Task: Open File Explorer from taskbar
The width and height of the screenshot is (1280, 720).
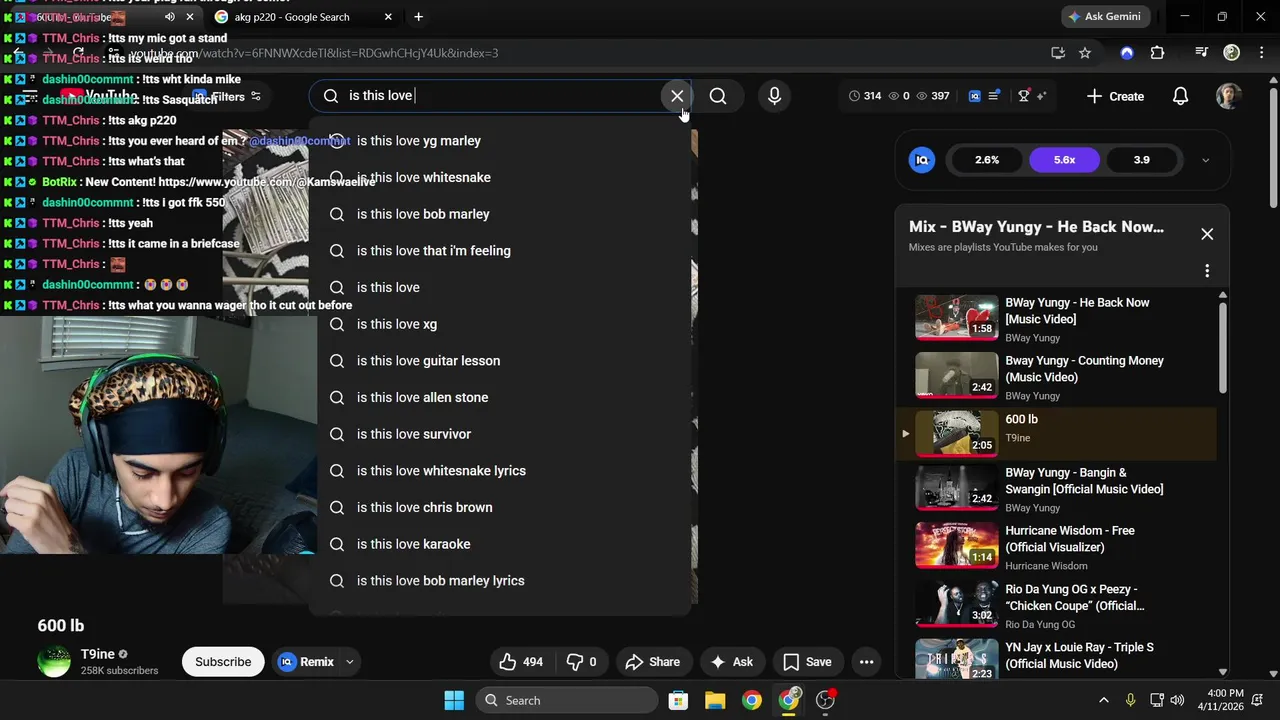Action: click(715, 700)
